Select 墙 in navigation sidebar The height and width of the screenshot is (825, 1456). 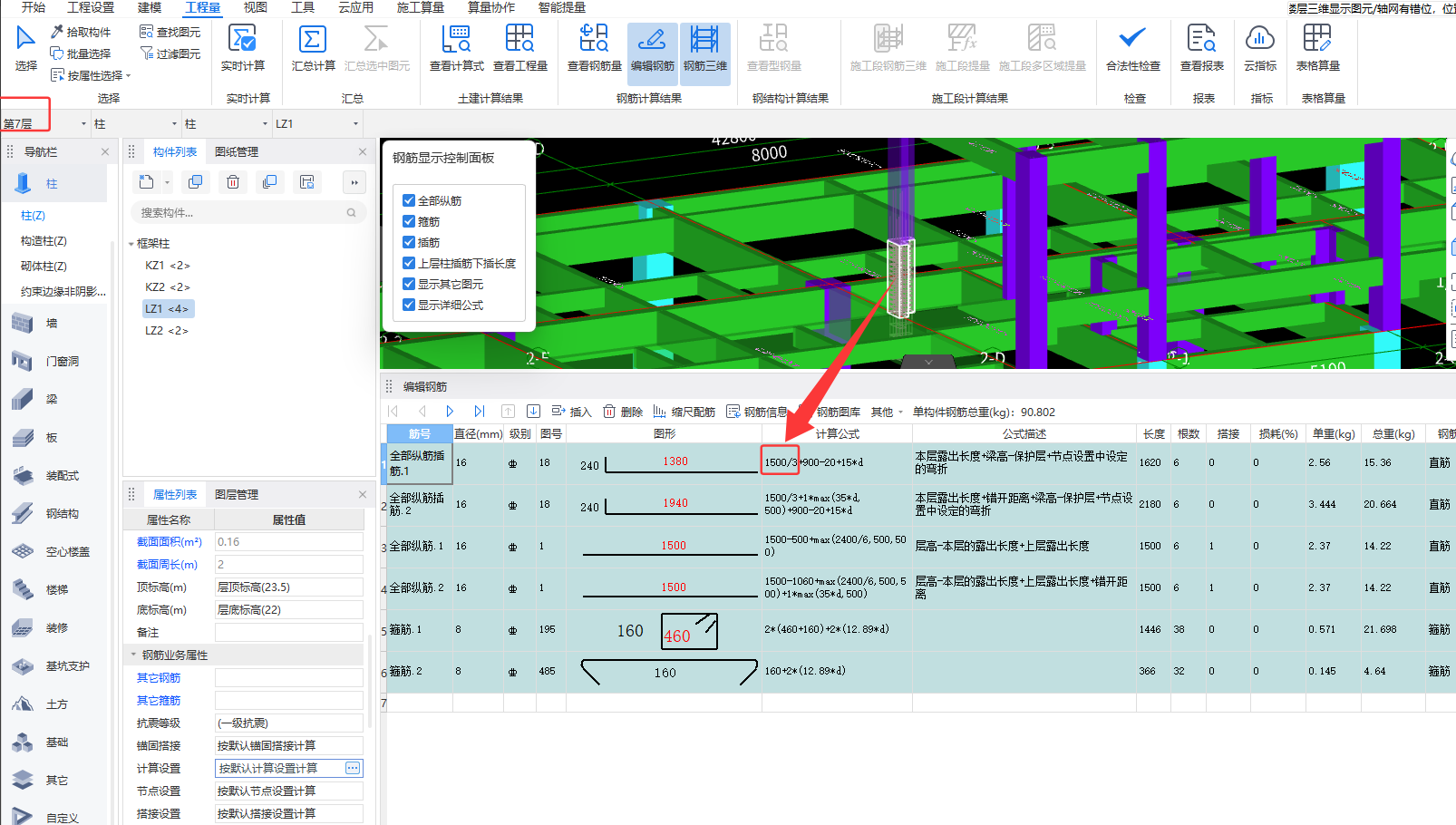point(52,323)
